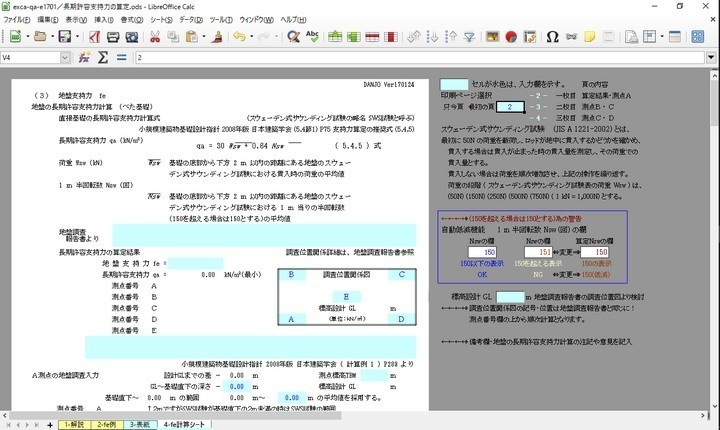Image resolution: width=720 pixels, height=430 pixels.
Task: Select the page number cell containing 2
Action: pyautogui.click(x=510, y=107)
